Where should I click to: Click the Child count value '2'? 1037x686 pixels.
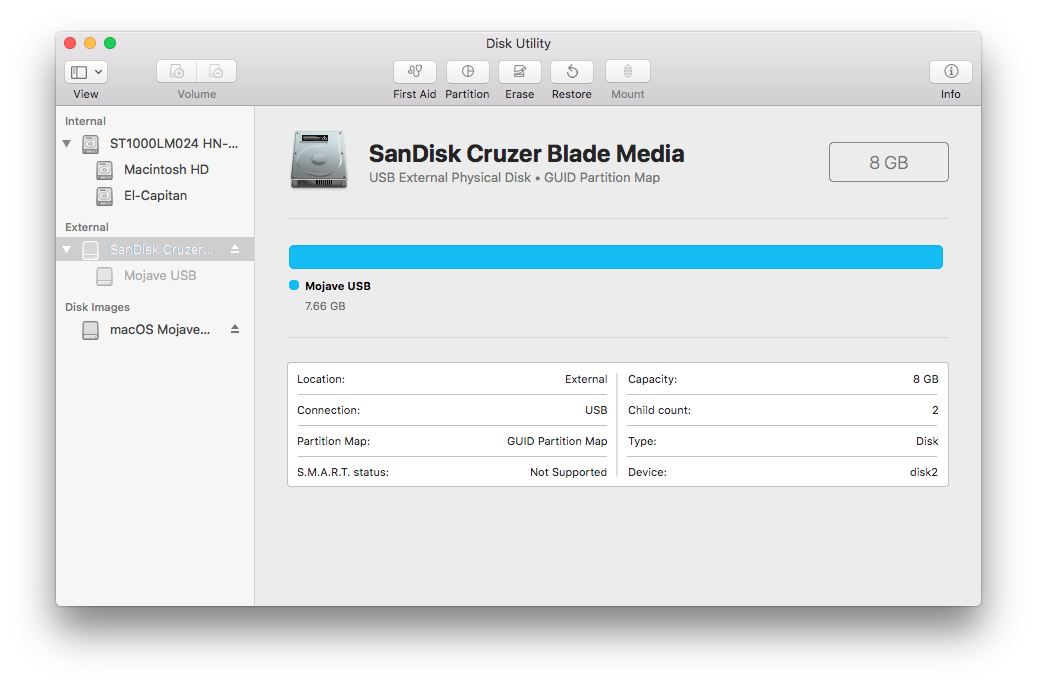[x=935, y=410]
